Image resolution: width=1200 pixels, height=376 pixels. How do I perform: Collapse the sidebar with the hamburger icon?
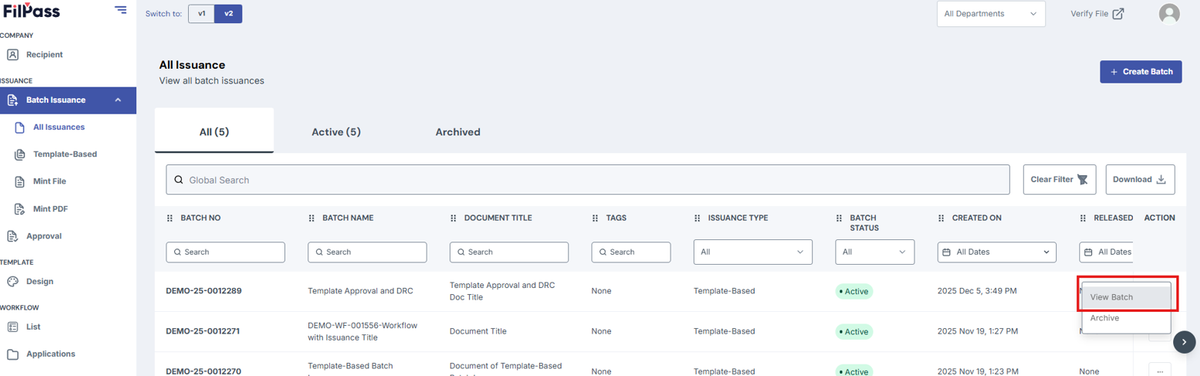121,10
